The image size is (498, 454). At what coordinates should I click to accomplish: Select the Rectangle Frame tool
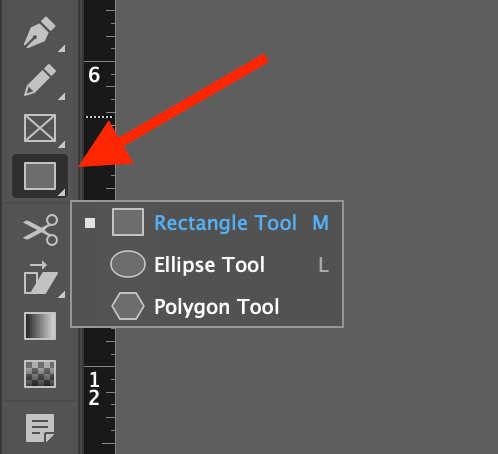click(40, 128)
